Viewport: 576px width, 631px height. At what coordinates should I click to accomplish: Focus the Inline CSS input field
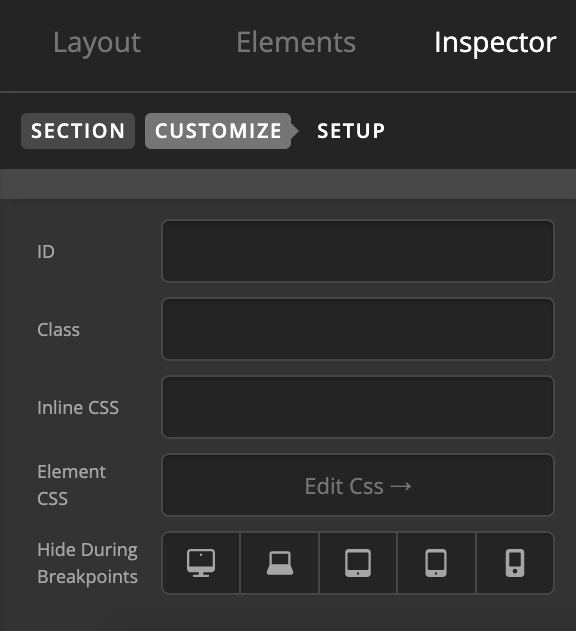coord(358,407)
